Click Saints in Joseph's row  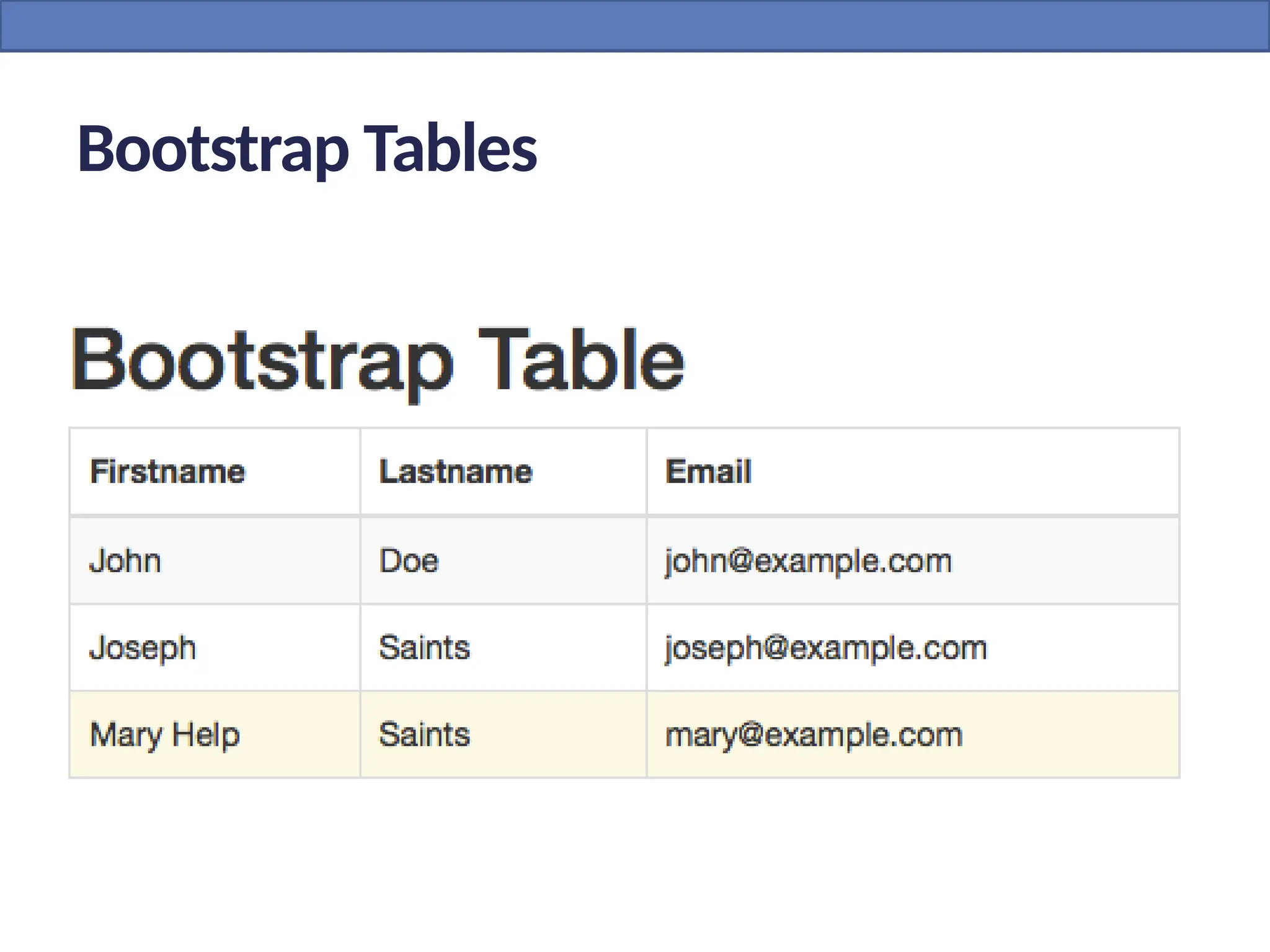tap(424, 648)
